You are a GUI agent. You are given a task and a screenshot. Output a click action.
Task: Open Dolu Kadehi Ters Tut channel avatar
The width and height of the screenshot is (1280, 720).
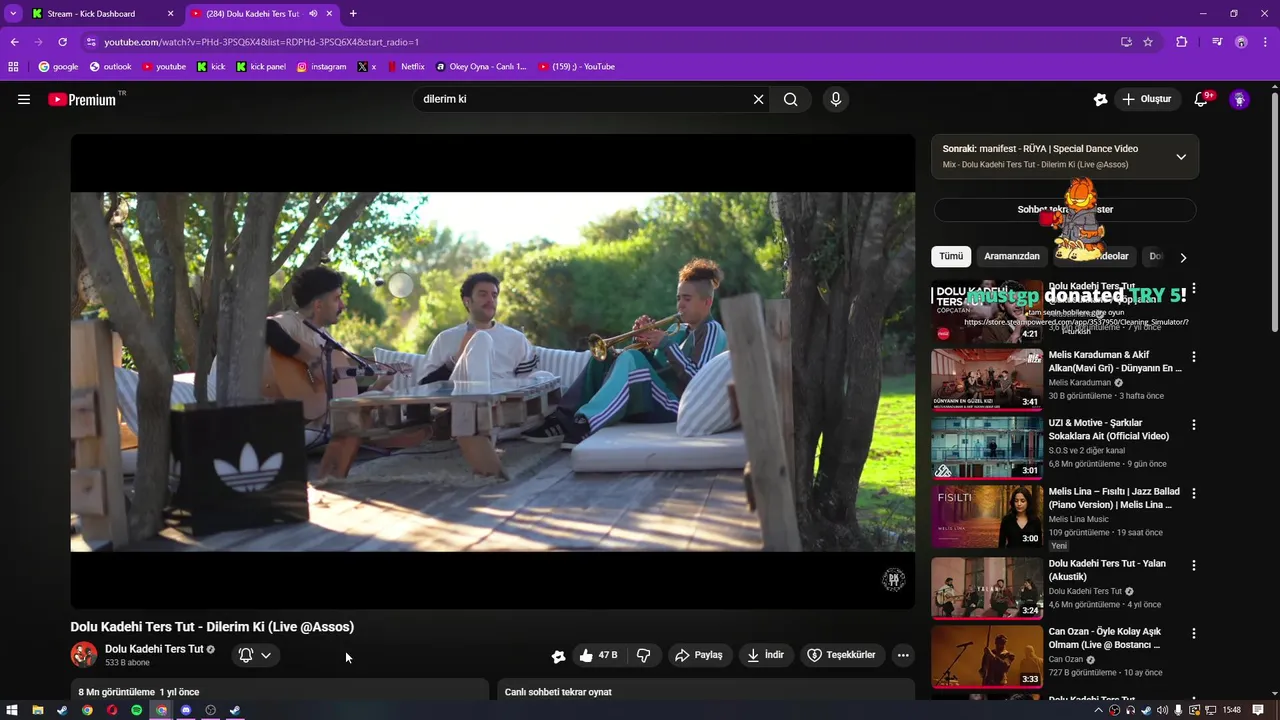[x=84, y=655]
